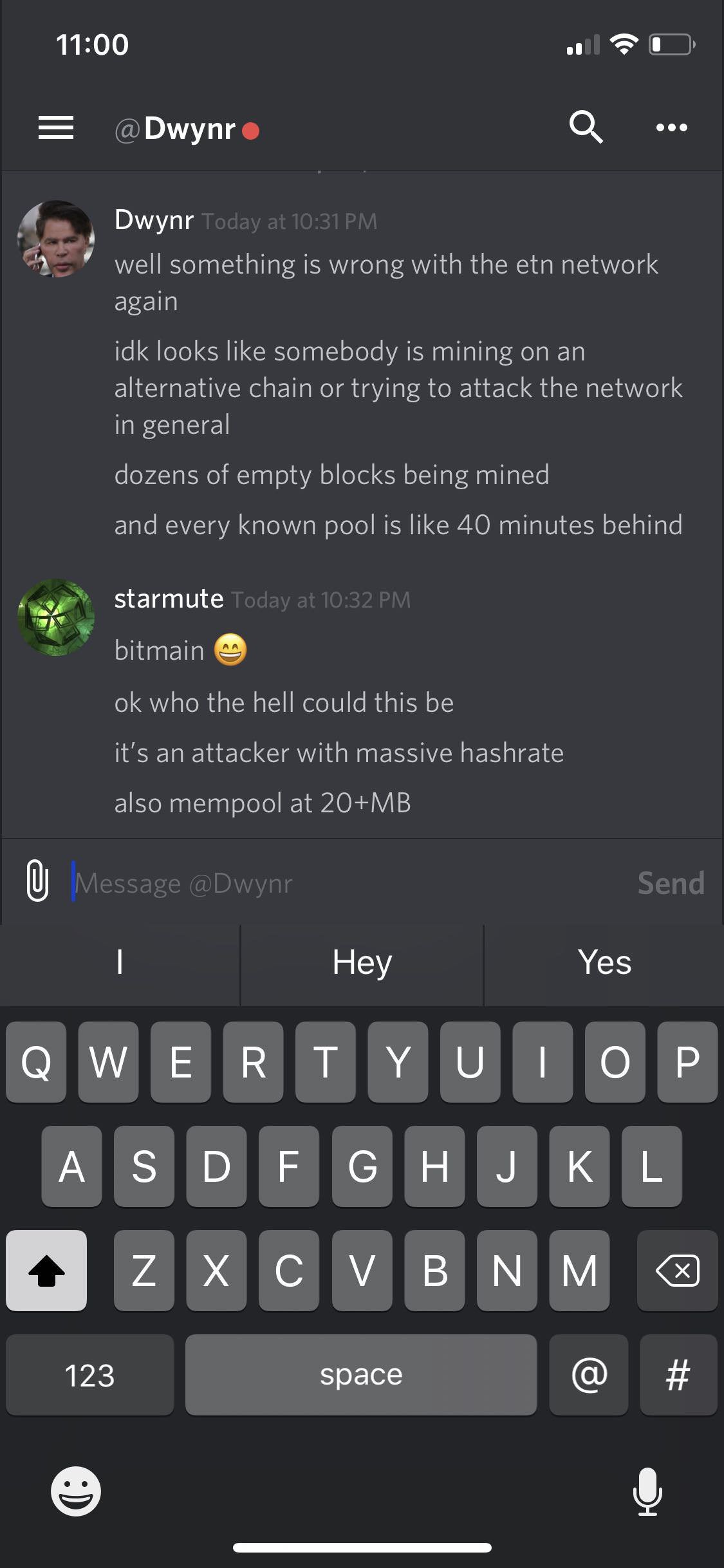Open the emoji keyboard smiley icon
Screen dimensions: 724x1568
pos(76,1491)
